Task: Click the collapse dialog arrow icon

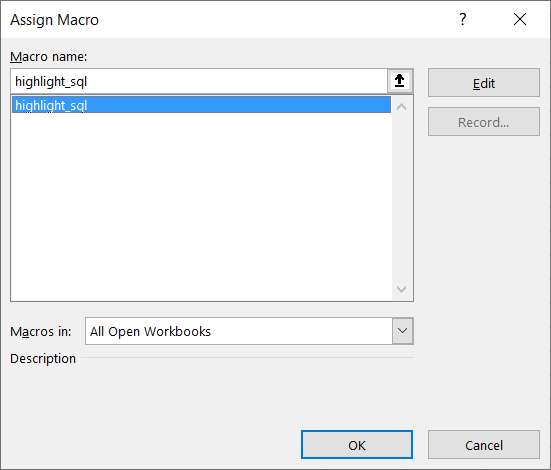Action: (400, 81)
